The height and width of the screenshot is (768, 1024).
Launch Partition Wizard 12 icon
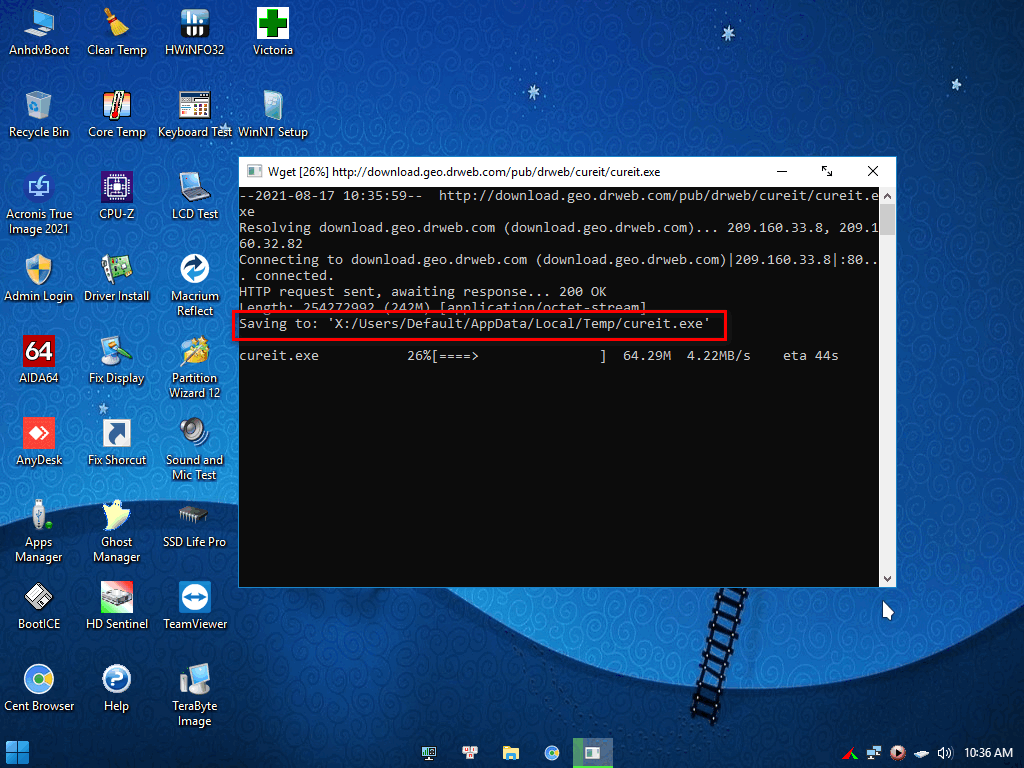point(195,368)
